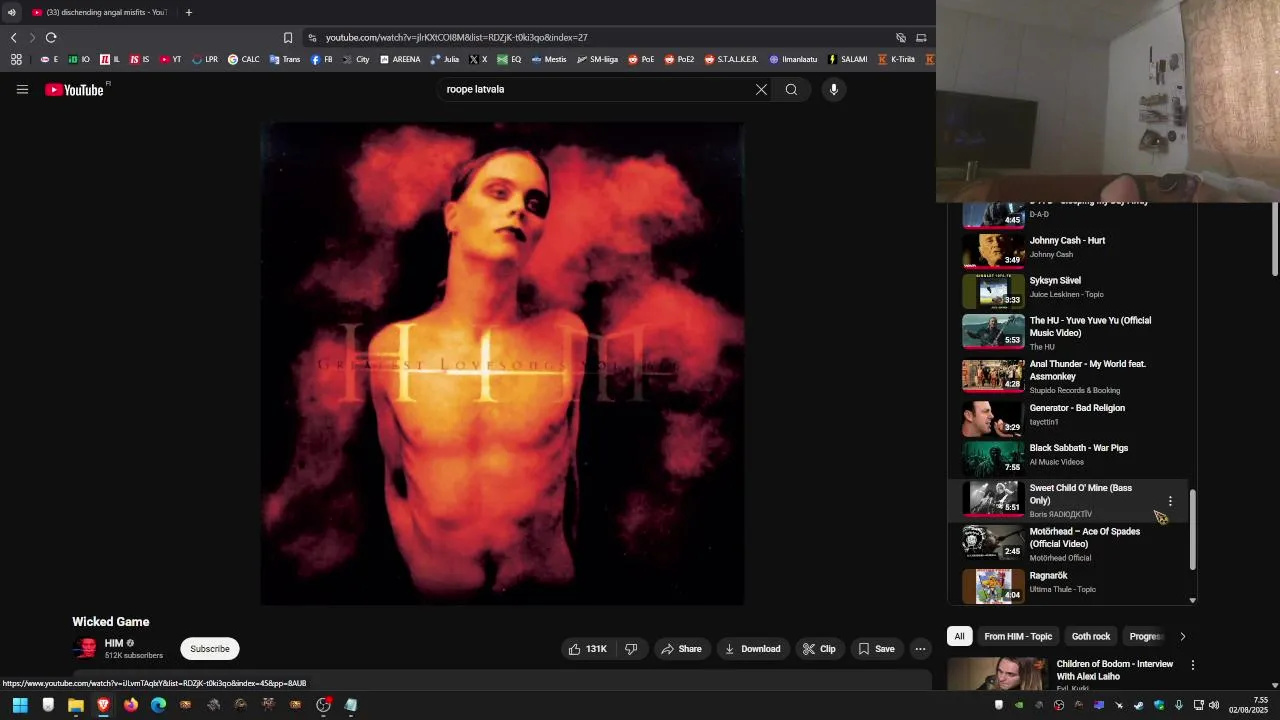
Task: Click the browser address bar URL
Action: click(456, 38)
